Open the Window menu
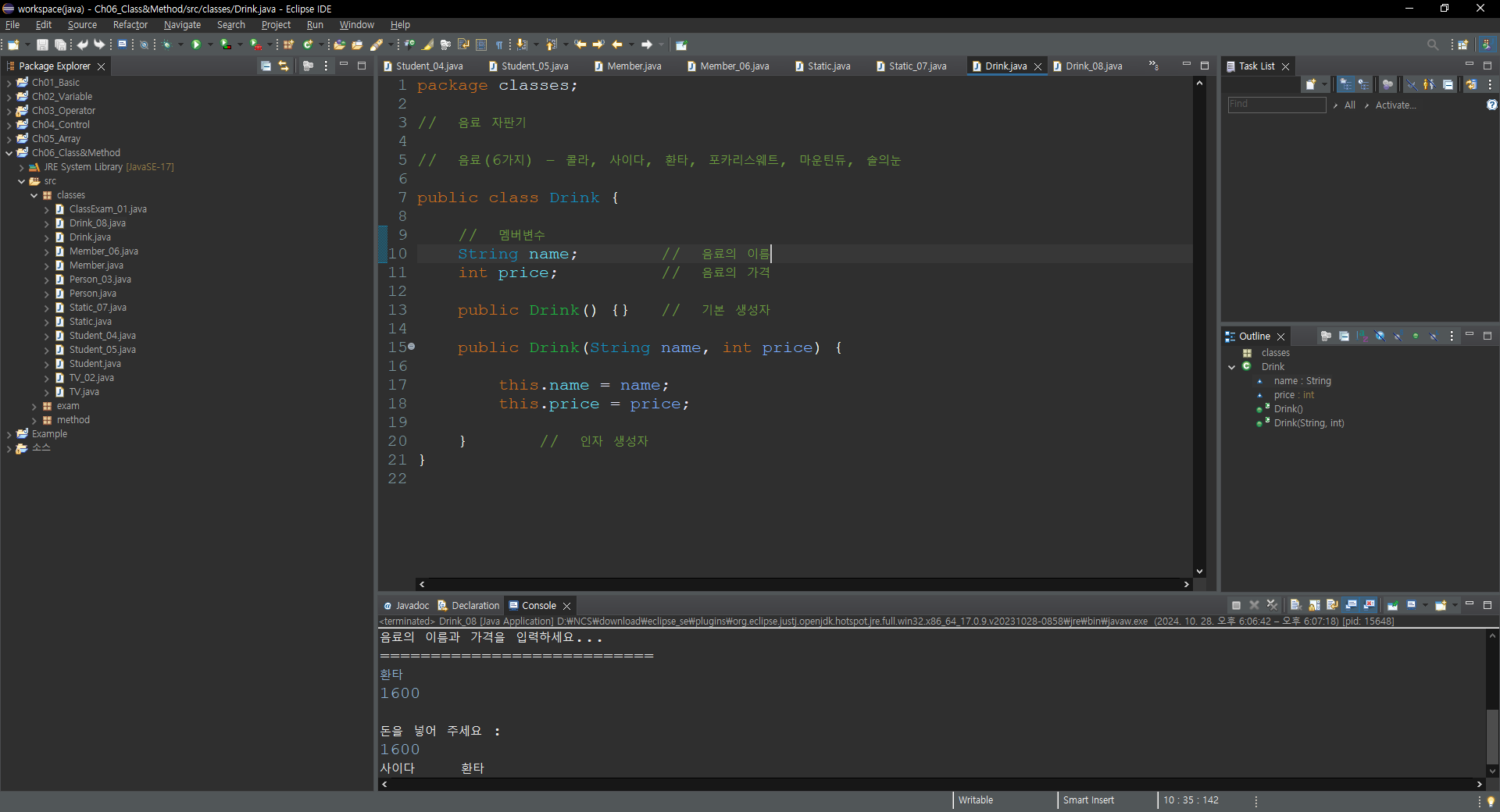 click(356, 25)
